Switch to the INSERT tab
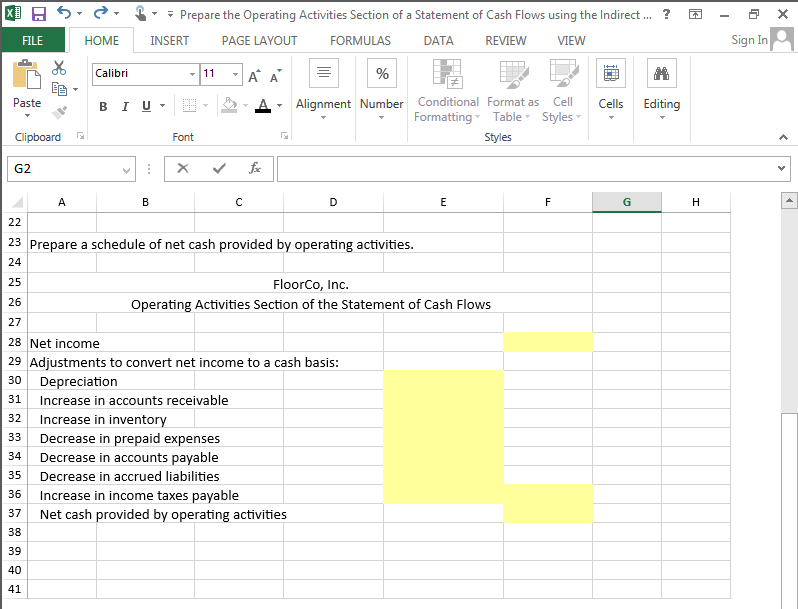This screenshot has width=798, height=609. tap(169, 41)
